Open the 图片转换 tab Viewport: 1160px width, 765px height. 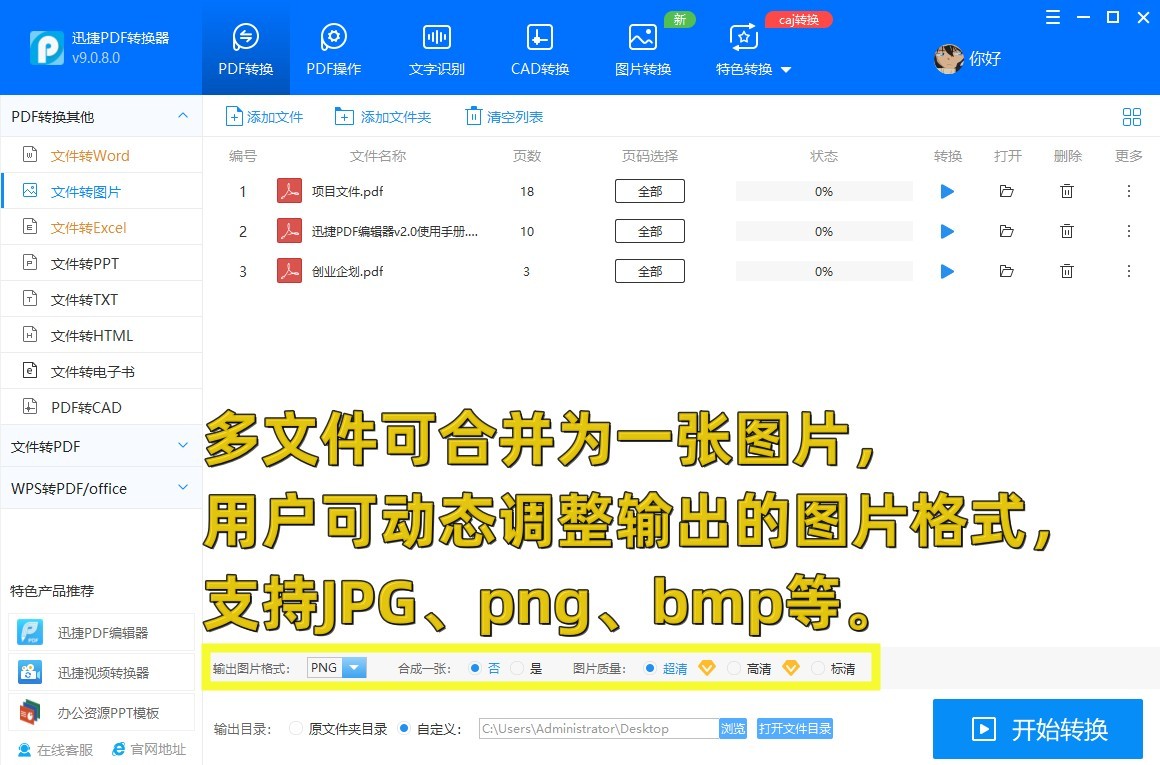643,49
